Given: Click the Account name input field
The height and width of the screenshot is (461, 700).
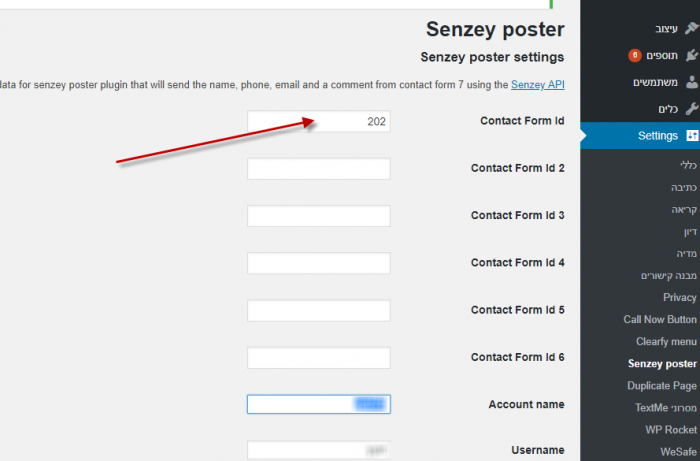Looking at the screenshot, I should pyautogui.click(x=318, y=404).
